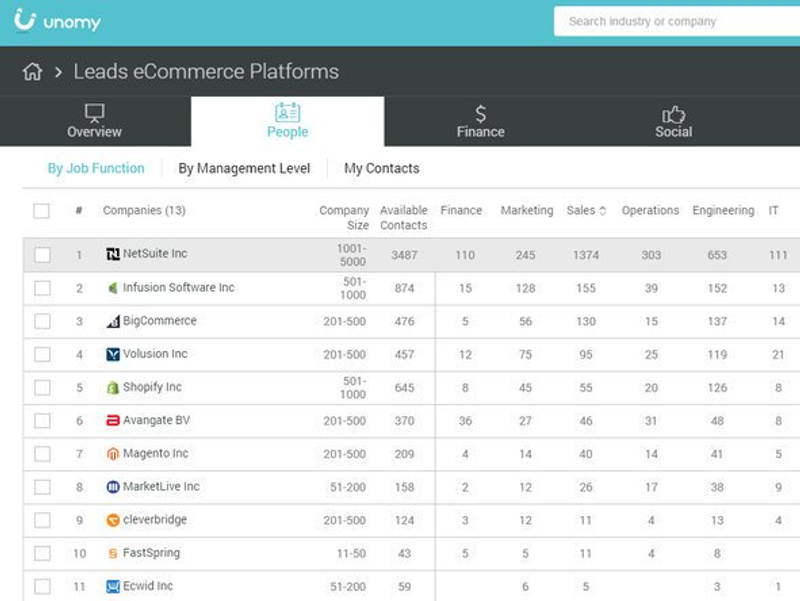Screen dimensions: 800x601
Task: Open the FastSpring company link
Action: tap(152, 553)
